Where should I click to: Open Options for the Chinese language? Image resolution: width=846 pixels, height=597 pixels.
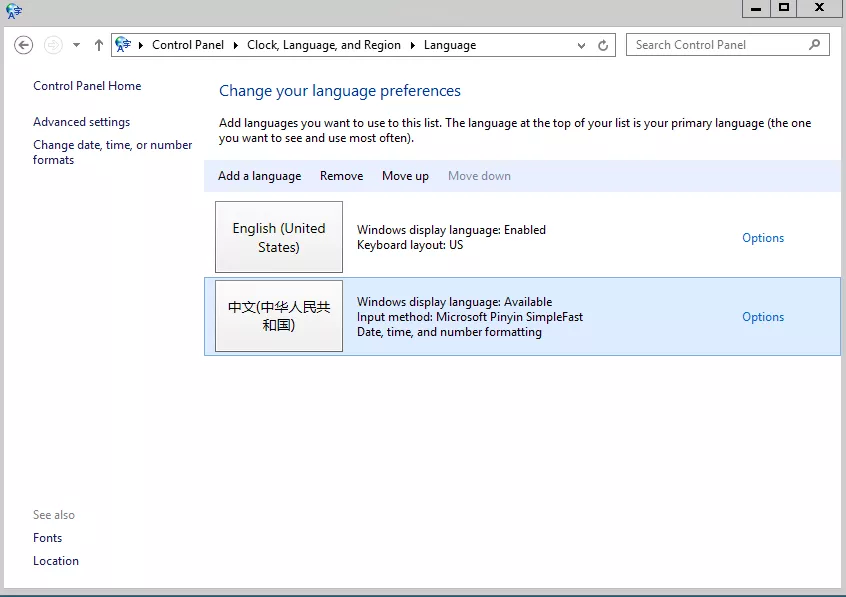click(762, 317)
